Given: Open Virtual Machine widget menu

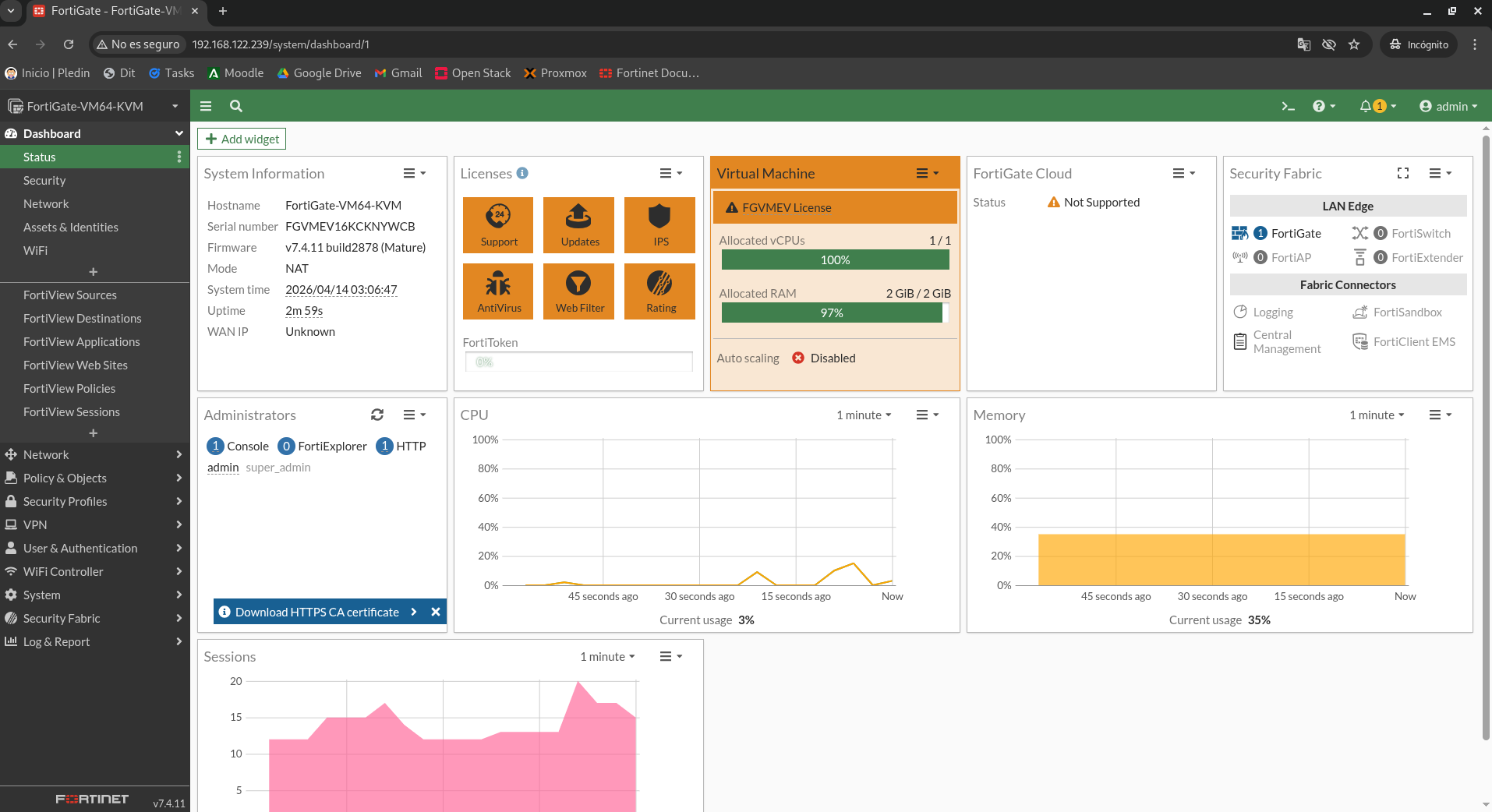Looking at the screenshot, I should point(927,173).
